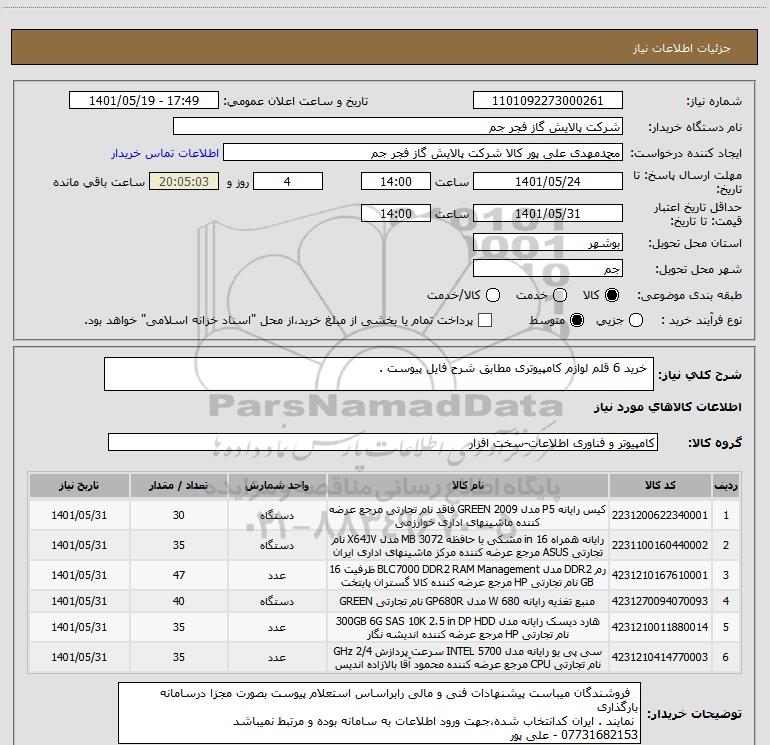
Task: Click the delivery city field جم
Action: pos(548,268)
